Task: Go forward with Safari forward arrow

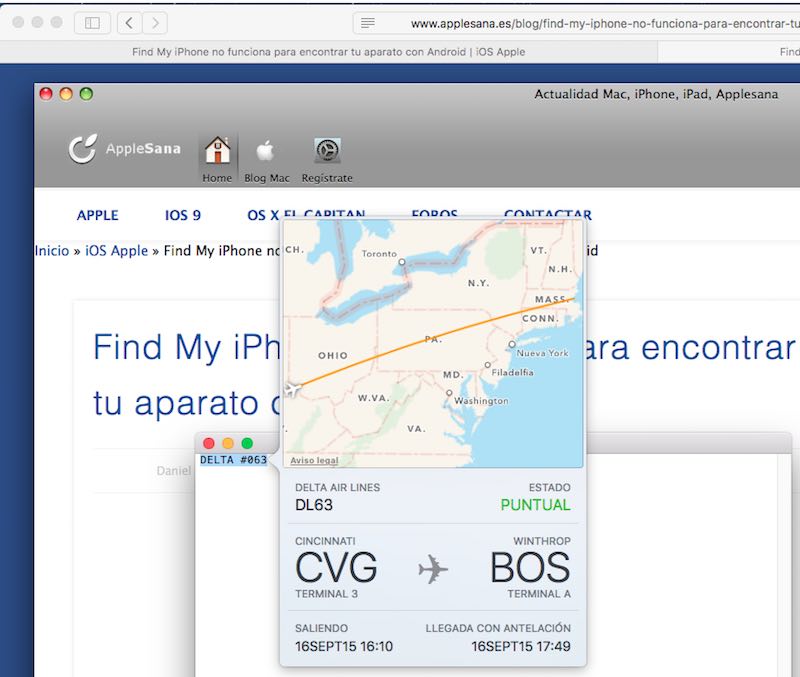Action: coord(155,23)
